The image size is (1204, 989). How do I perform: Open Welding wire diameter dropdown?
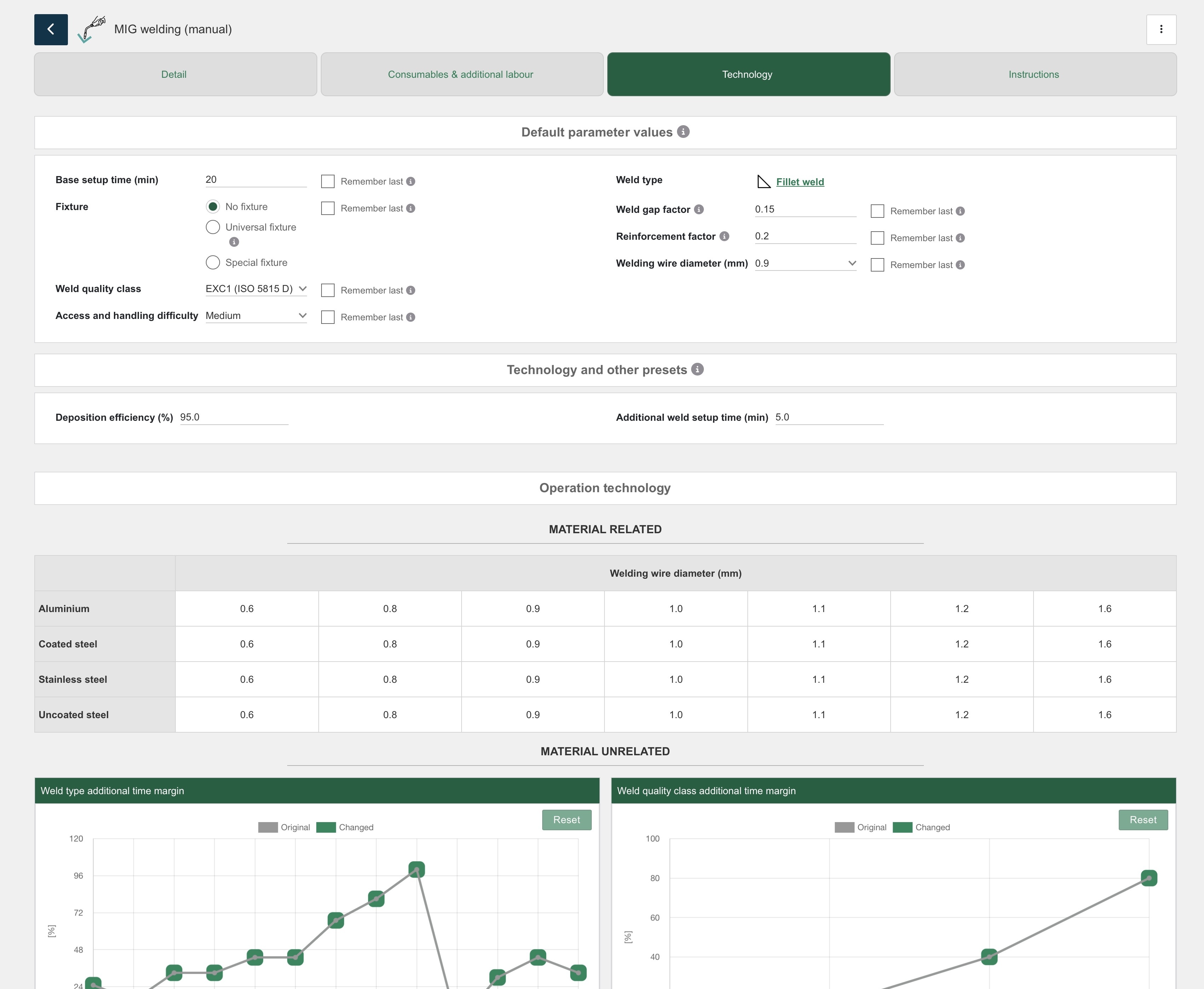pyautogui.click(x=805, y=263)
